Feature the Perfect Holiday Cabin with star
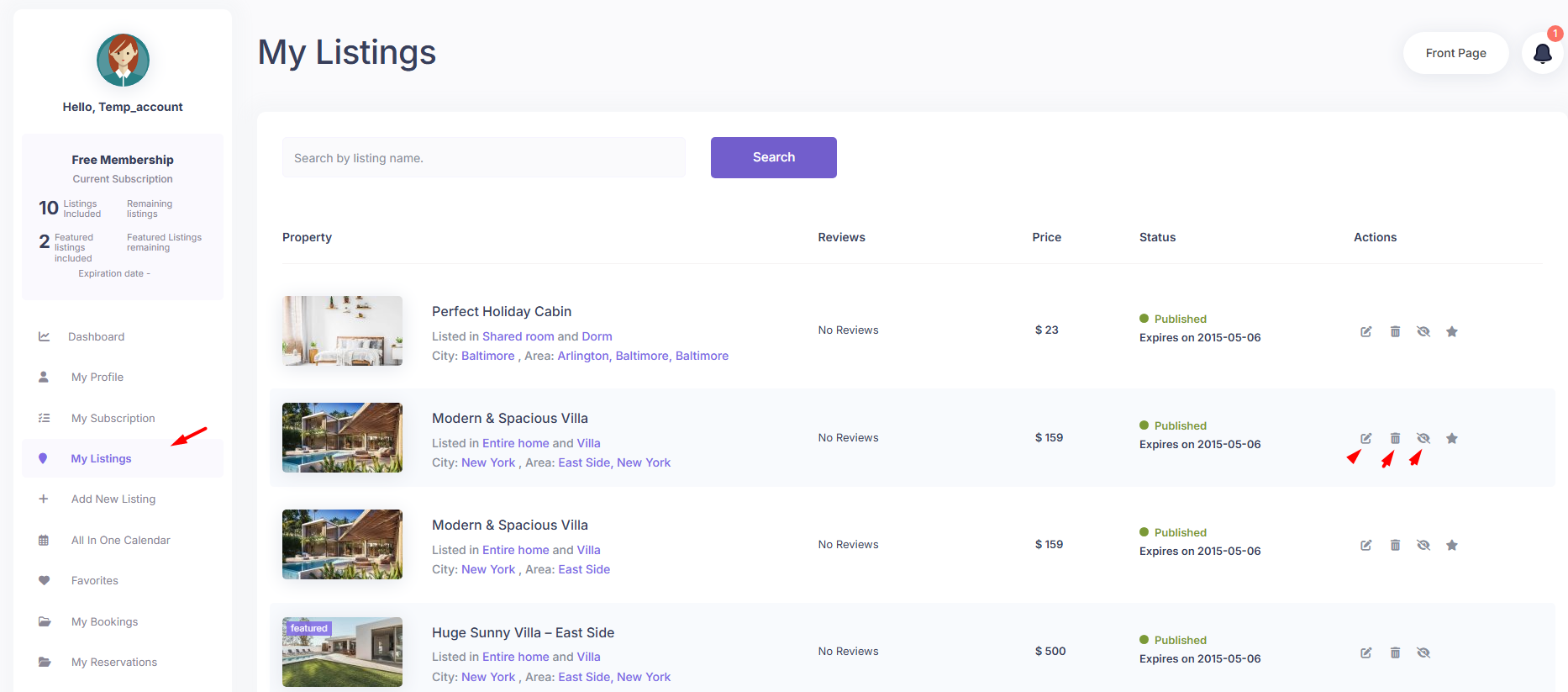This screenshot has width=1568, height=692. click(1451, 331)
